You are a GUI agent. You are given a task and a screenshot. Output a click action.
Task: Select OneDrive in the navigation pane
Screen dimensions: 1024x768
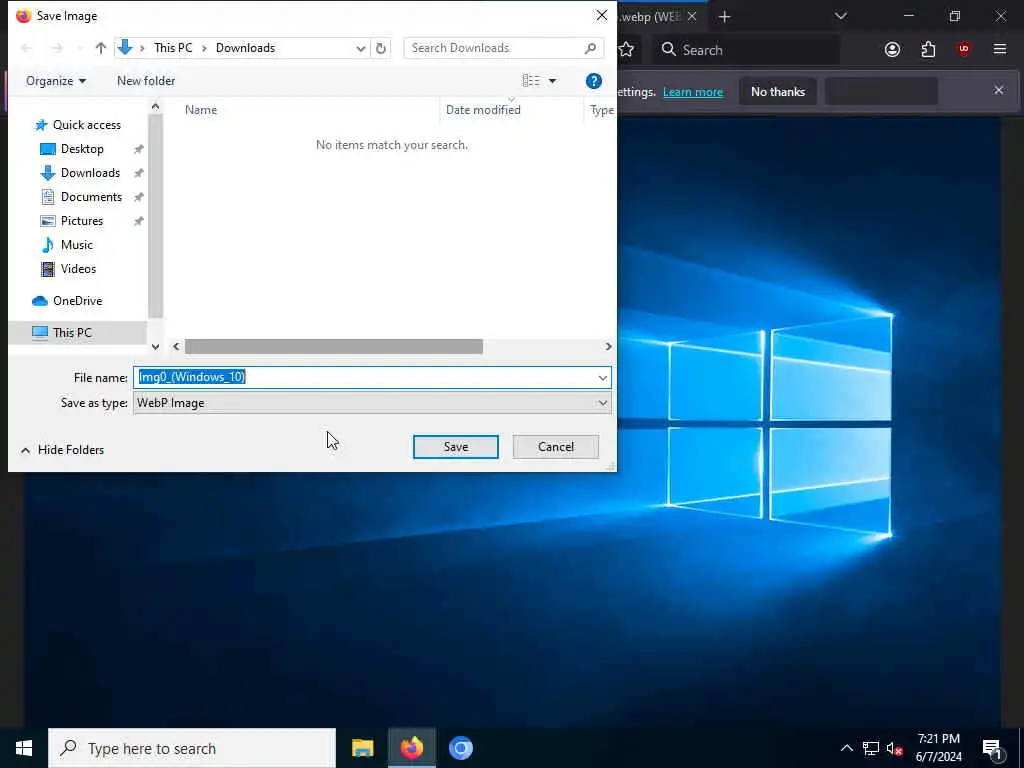pyautogui.click(x=77, y=301)
